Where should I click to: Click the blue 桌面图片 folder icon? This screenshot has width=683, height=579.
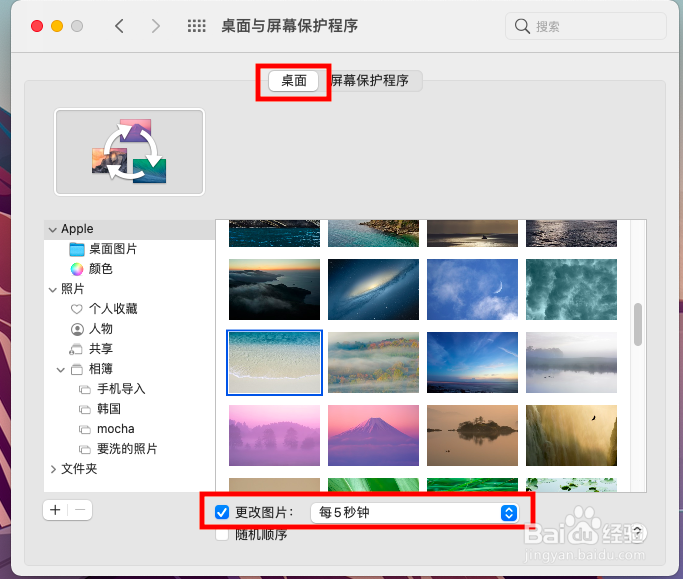[x=77, y=249]
